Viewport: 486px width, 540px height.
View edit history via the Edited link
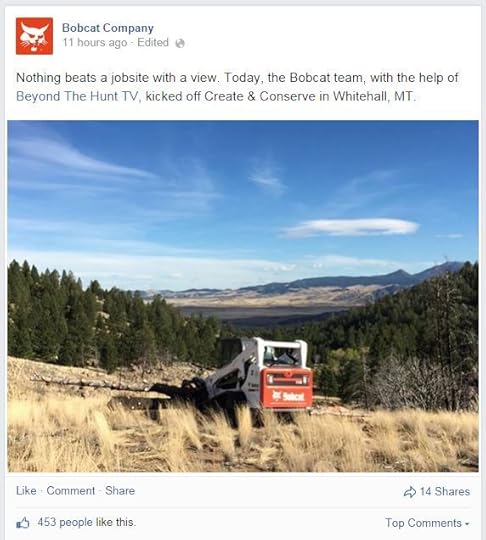point(153,42)
